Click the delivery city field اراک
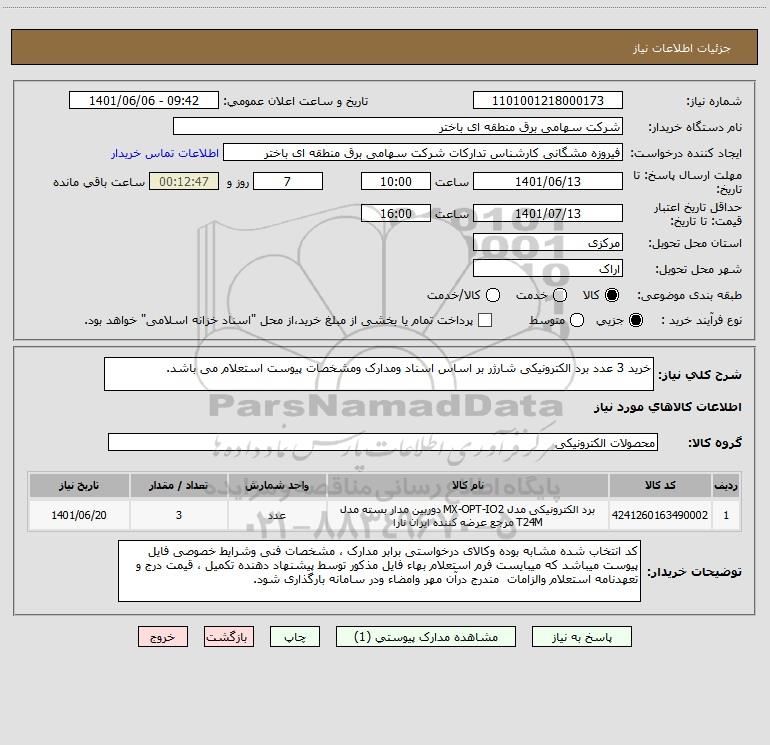Screen dimensions: 770x745 [x=548, y=269]
